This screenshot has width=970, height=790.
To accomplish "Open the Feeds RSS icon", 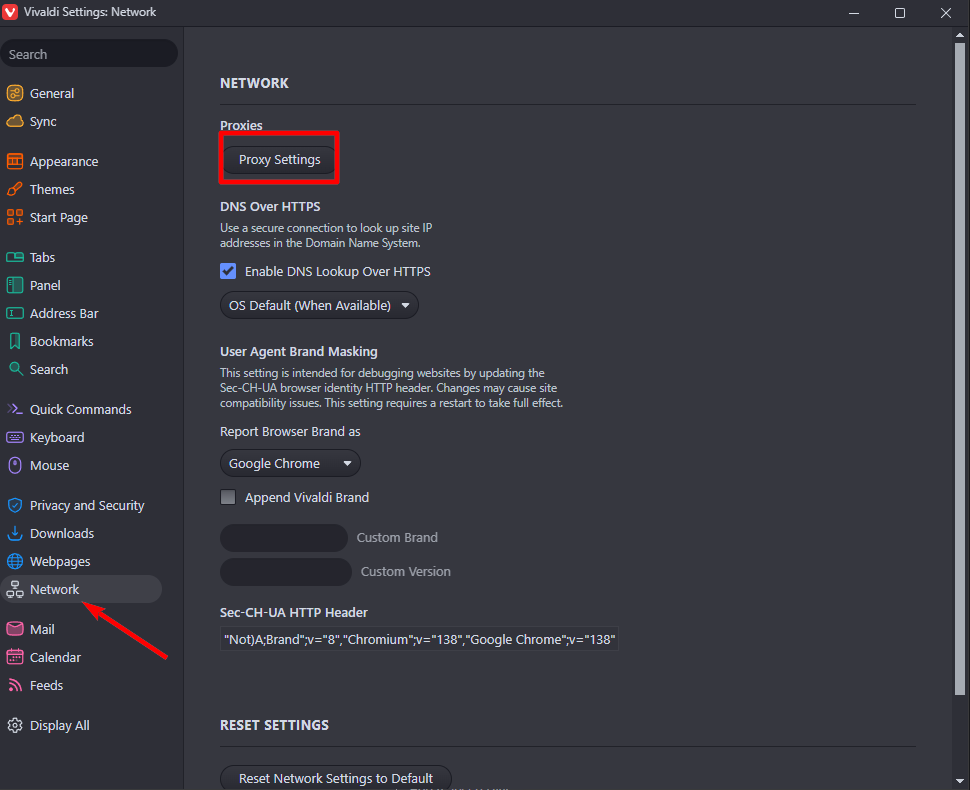I will (x=15, y=685).
